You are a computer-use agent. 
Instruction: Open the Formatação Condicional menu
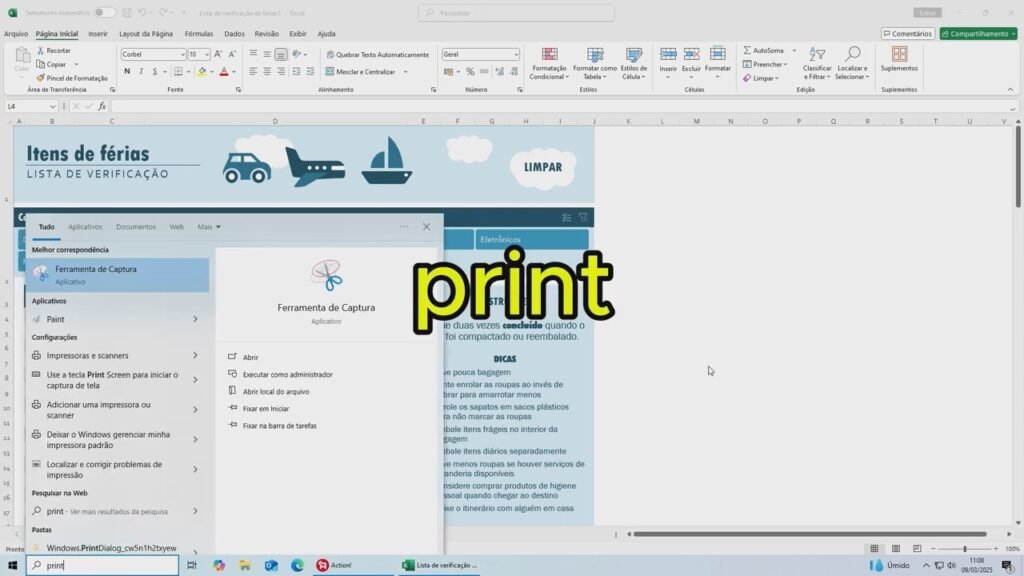(548, 62)
